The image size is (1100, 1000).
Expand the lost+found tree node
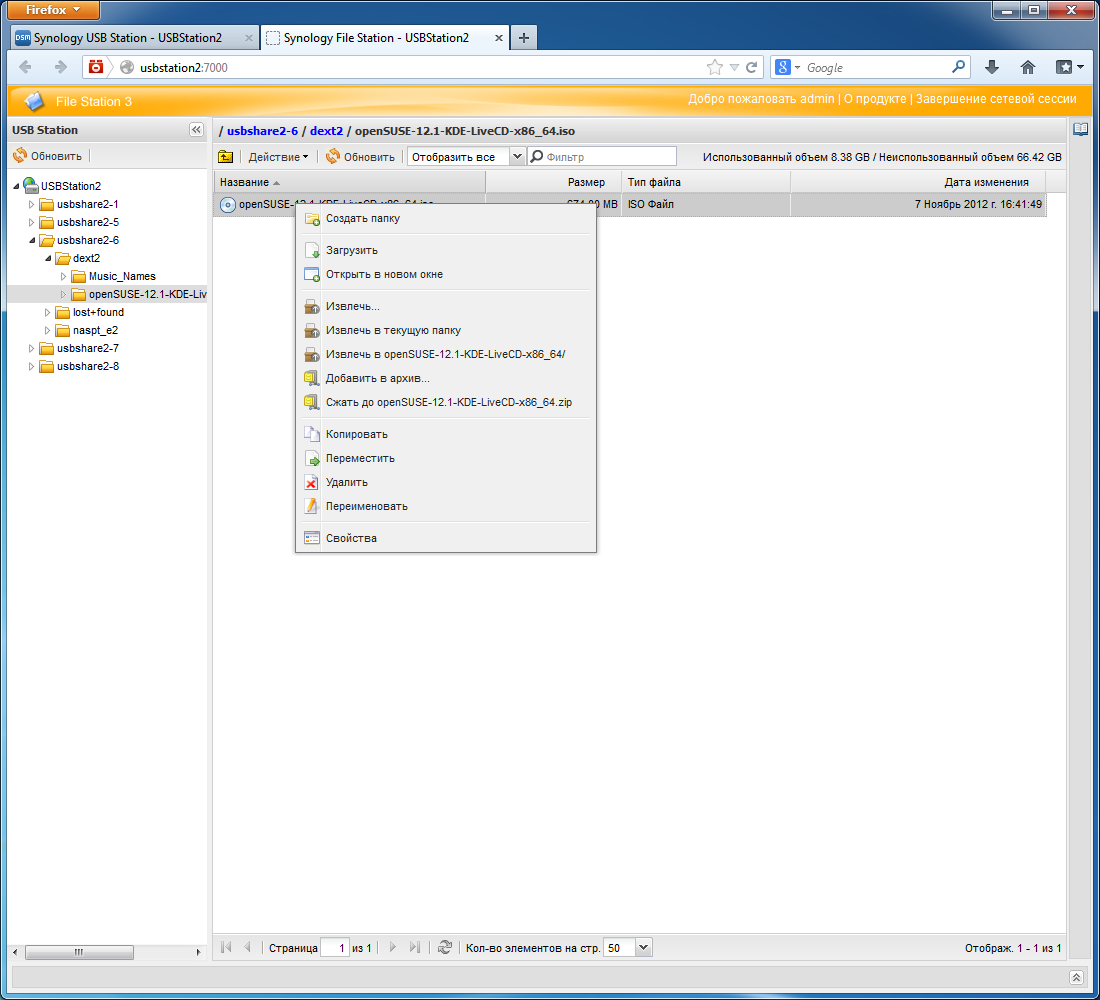pos(47,312)
